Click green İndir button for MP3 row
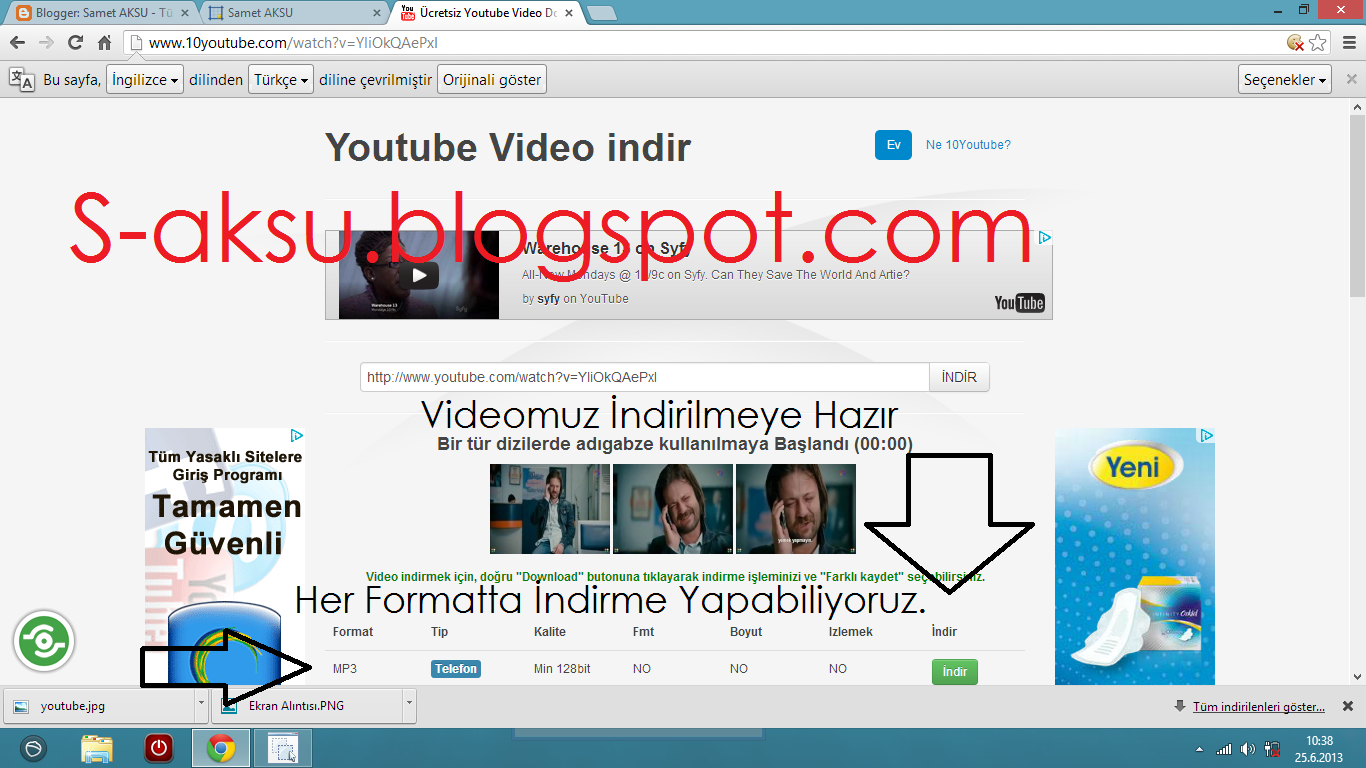This screenshot has width=1366, height=768. pyautogui.click(x=954, y=672)
